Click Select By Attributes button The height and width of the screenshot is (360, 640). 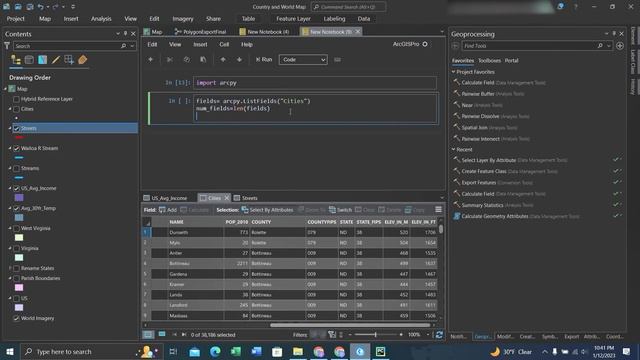pyautogui.click(x=267, y=210)
